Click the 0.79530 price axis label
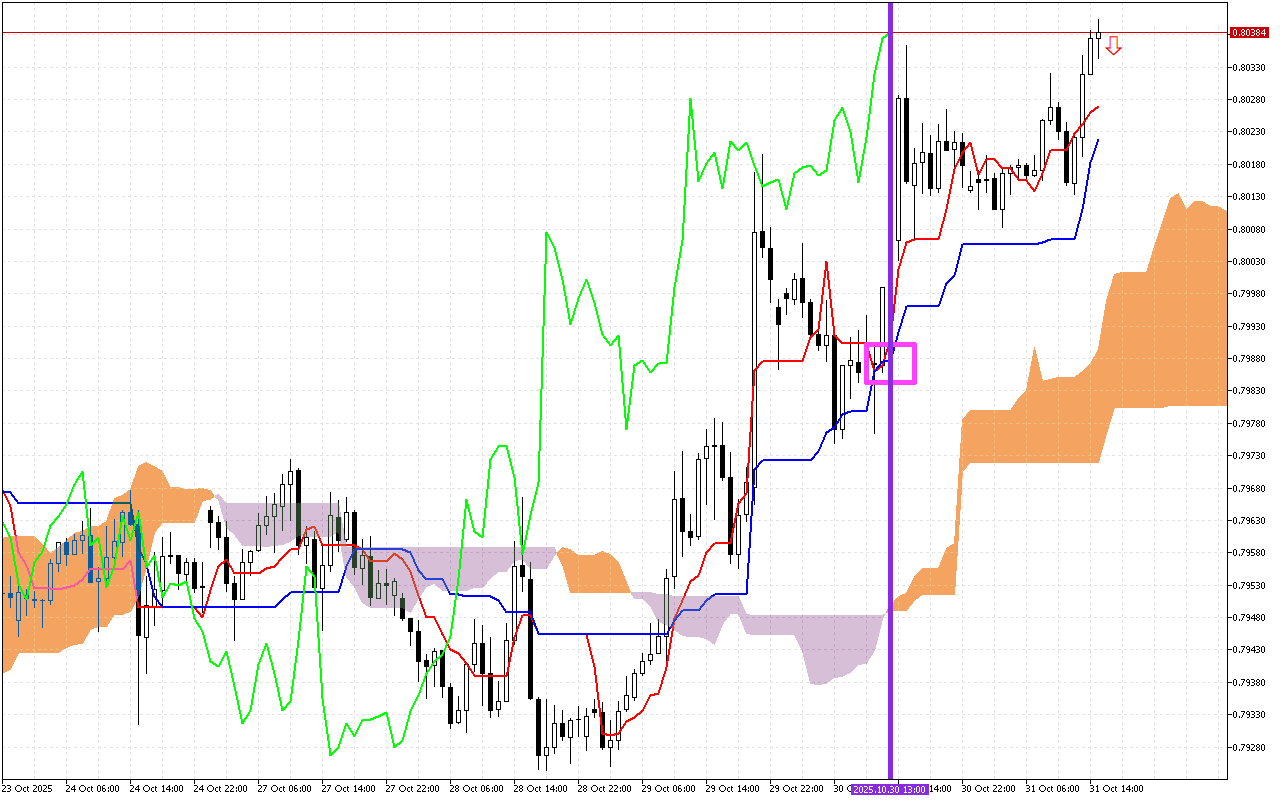Screen dimensions: 1280x800 pyautogui.click(x=1250, y=585)
